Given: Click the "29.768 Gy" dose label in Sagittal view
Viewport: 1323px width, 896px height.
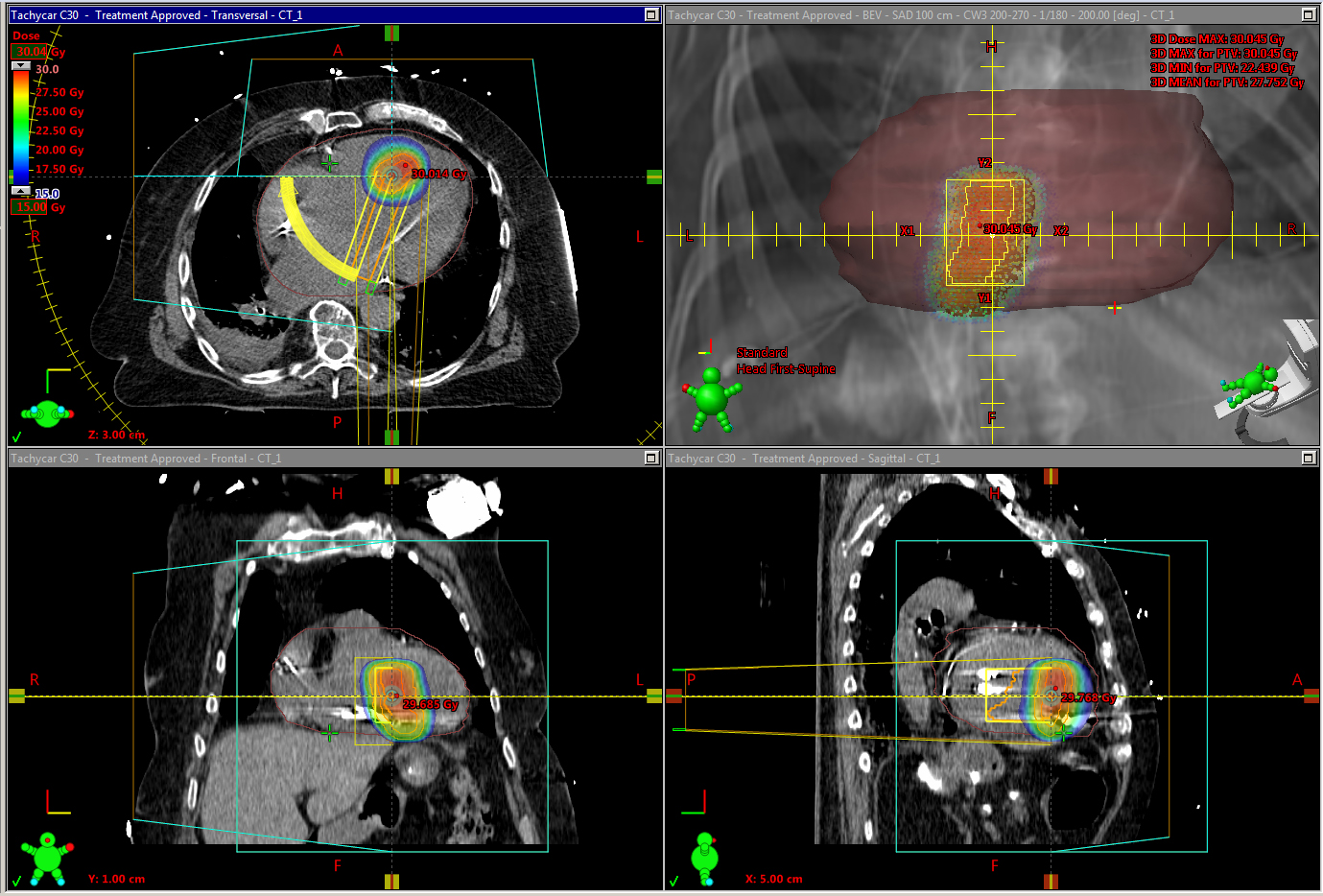Looking at the screenshot, I should click(1089, 697).
